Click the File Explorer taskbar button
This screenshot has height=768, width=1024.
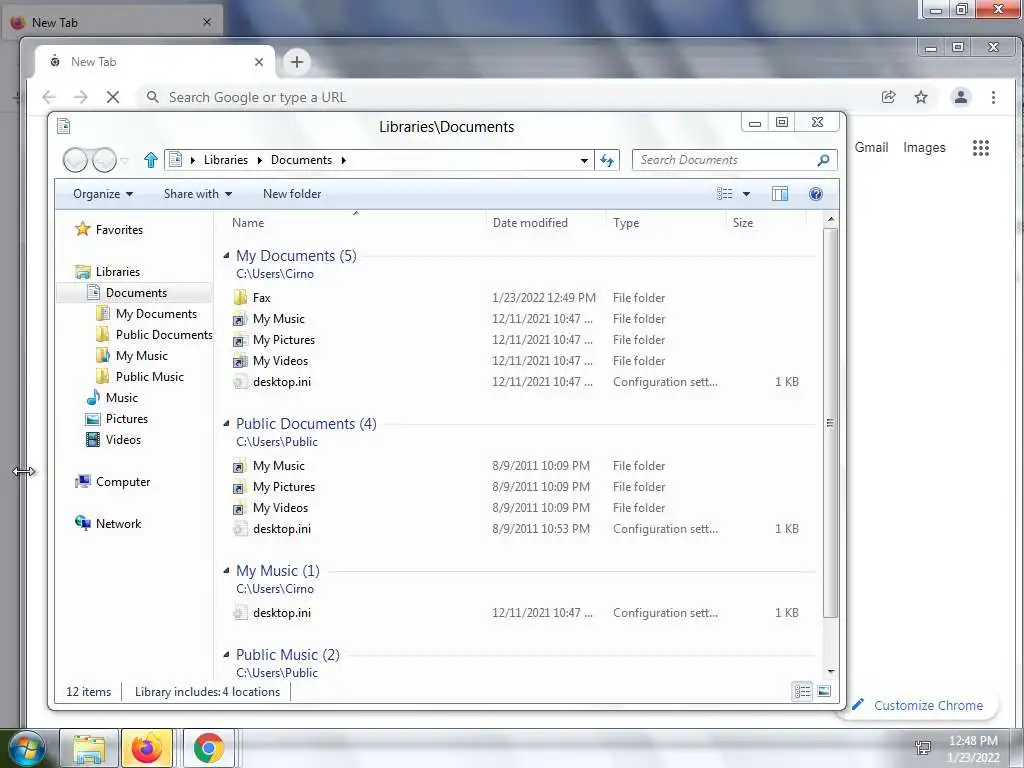tap(89, 748)
